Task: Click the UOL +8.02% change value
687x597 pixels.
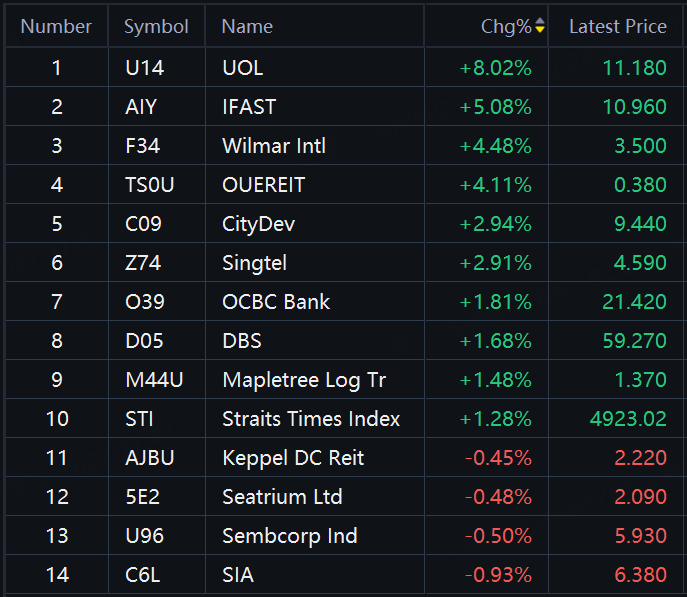Action: tap(496, 68)
